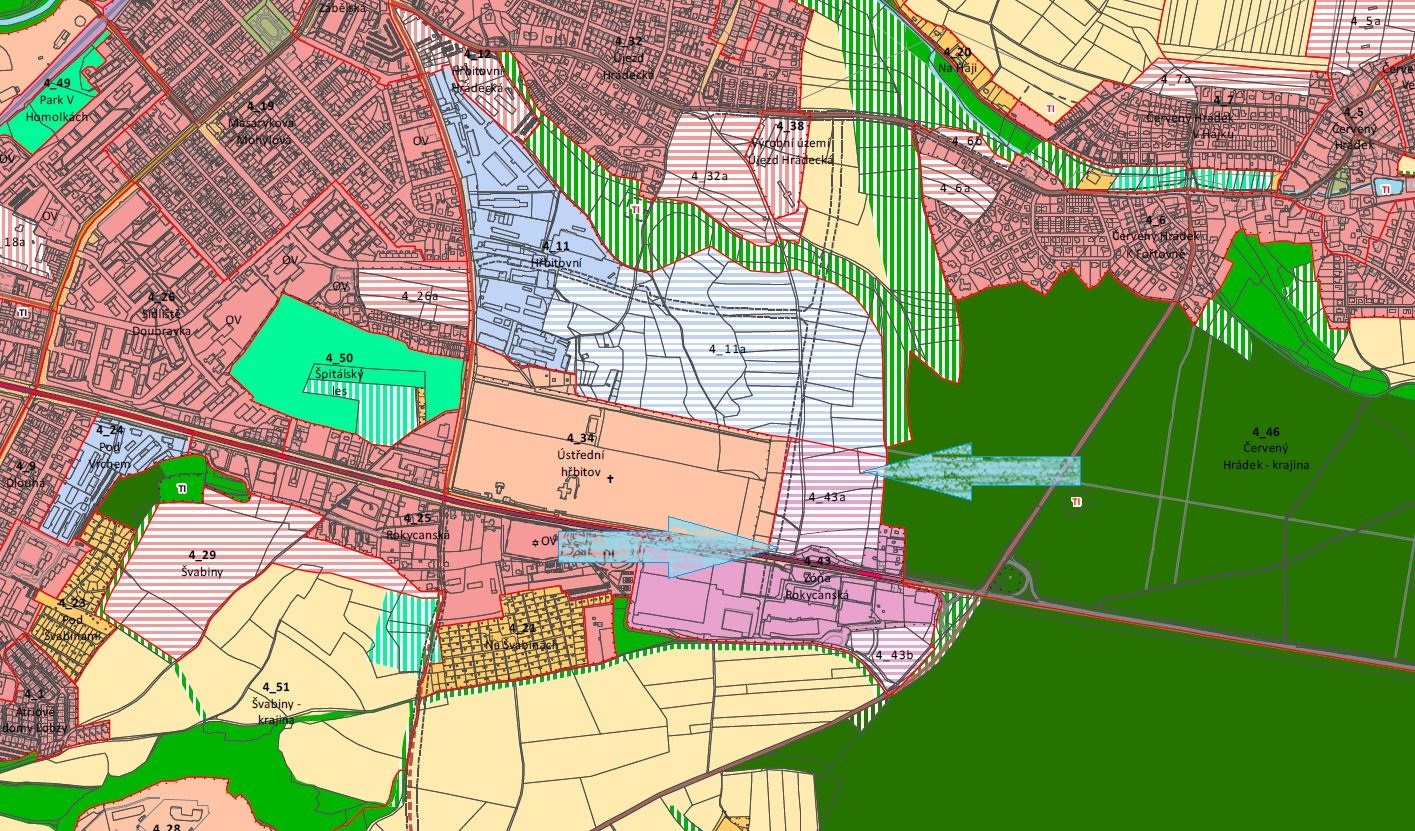Click the 4_26a zone label

pos(420,296)
